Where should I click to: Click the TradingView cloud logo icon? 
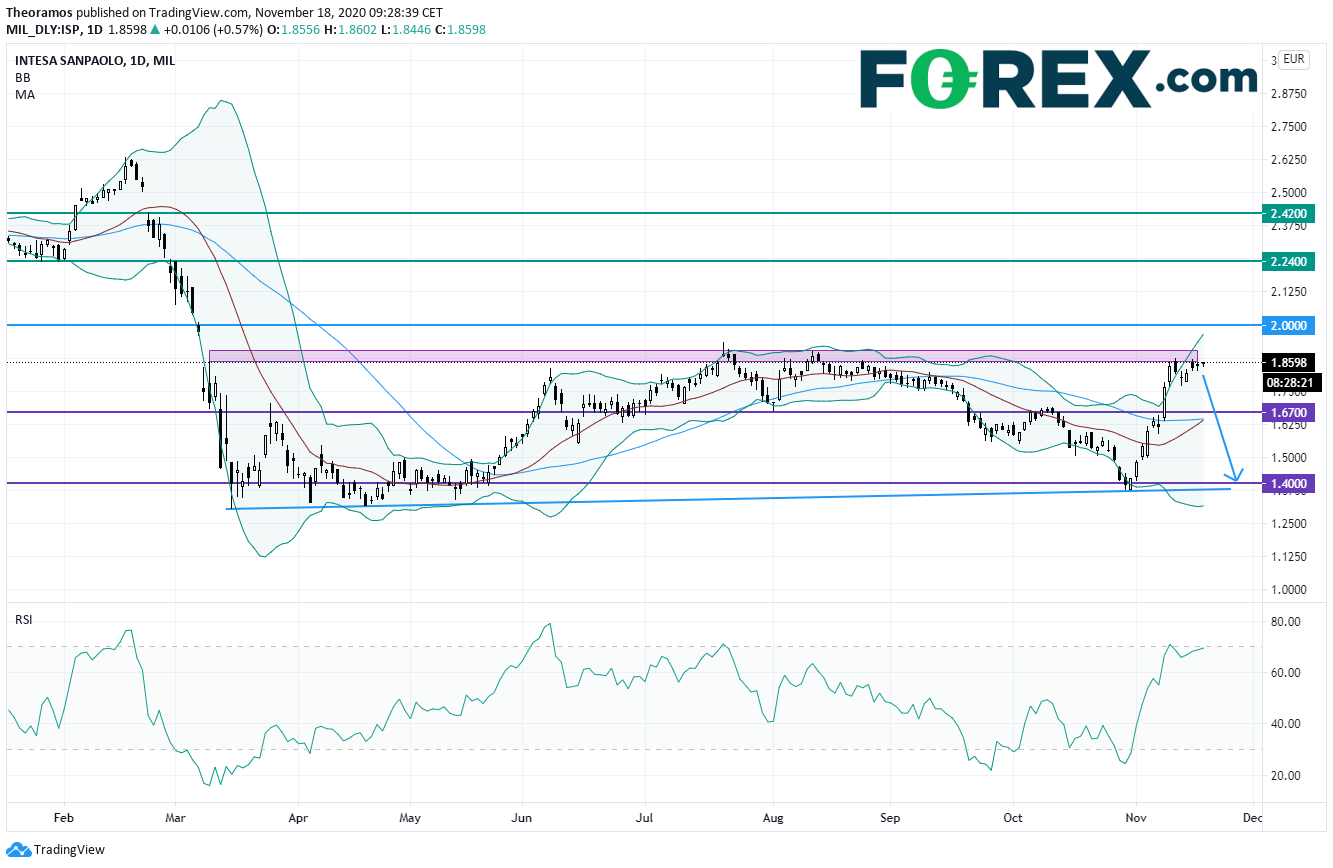pyautogui.click(x=18, y=850)
